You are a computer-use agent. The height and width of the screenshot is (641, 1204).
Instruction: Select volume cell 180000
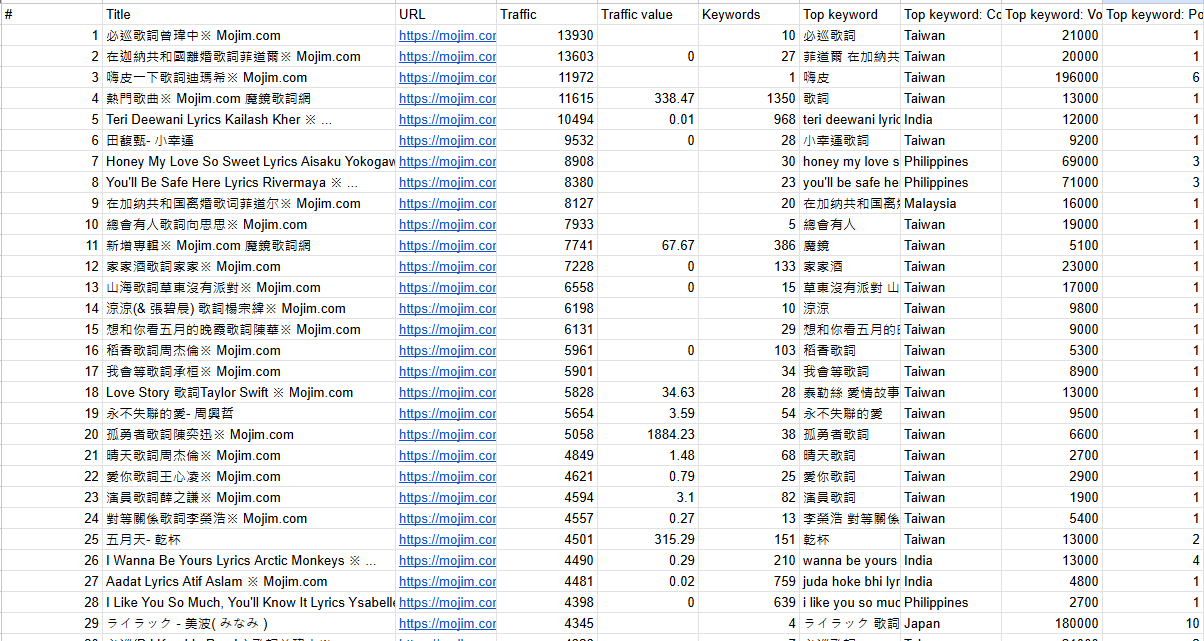[x=1052, y=623]
